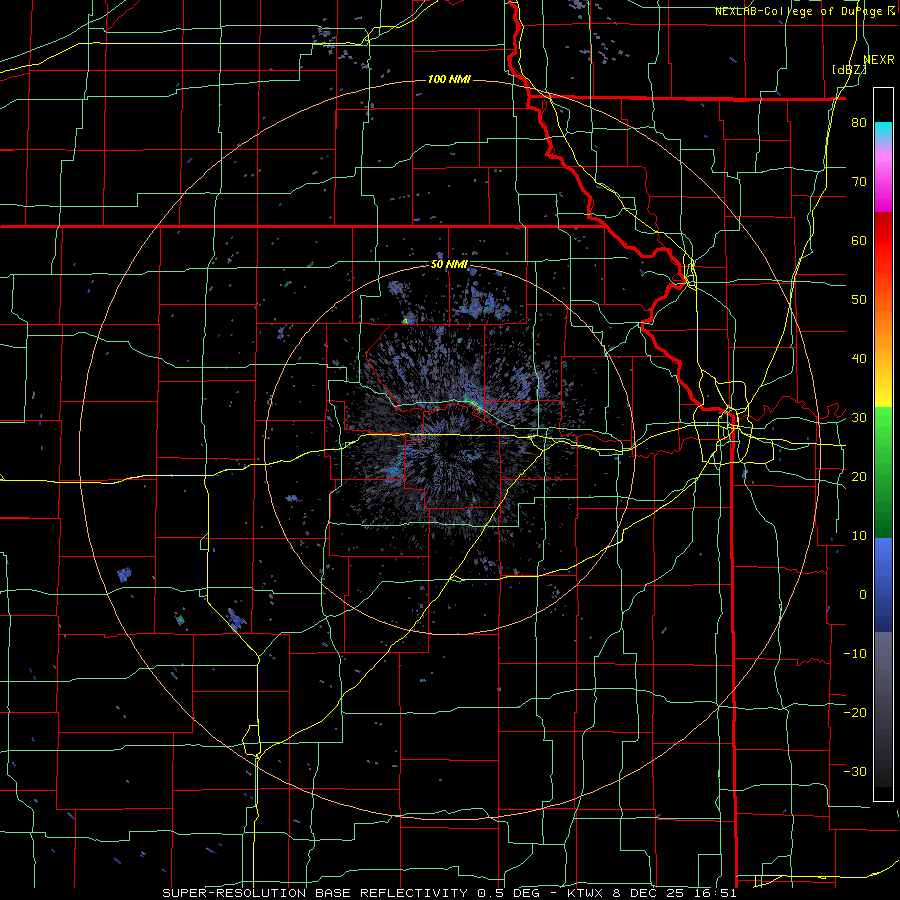Click the "NEXR" label near the color scale
The width and height of the screenshot is (900, 900).
[x=879, y=60]
